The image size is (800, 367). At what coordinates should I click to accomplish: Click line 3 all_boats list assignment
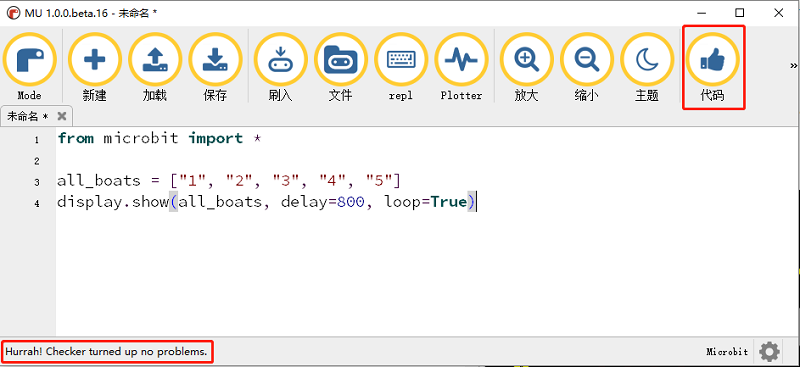click(x=229, y=181)
